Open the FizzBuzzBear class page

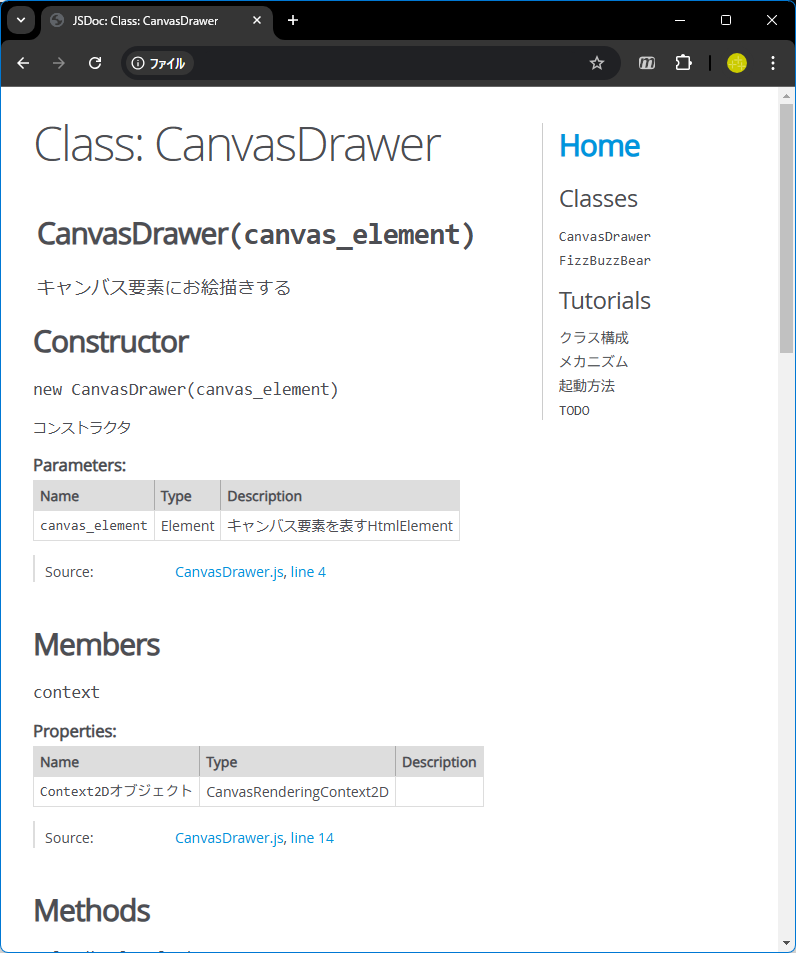[604, 261]
